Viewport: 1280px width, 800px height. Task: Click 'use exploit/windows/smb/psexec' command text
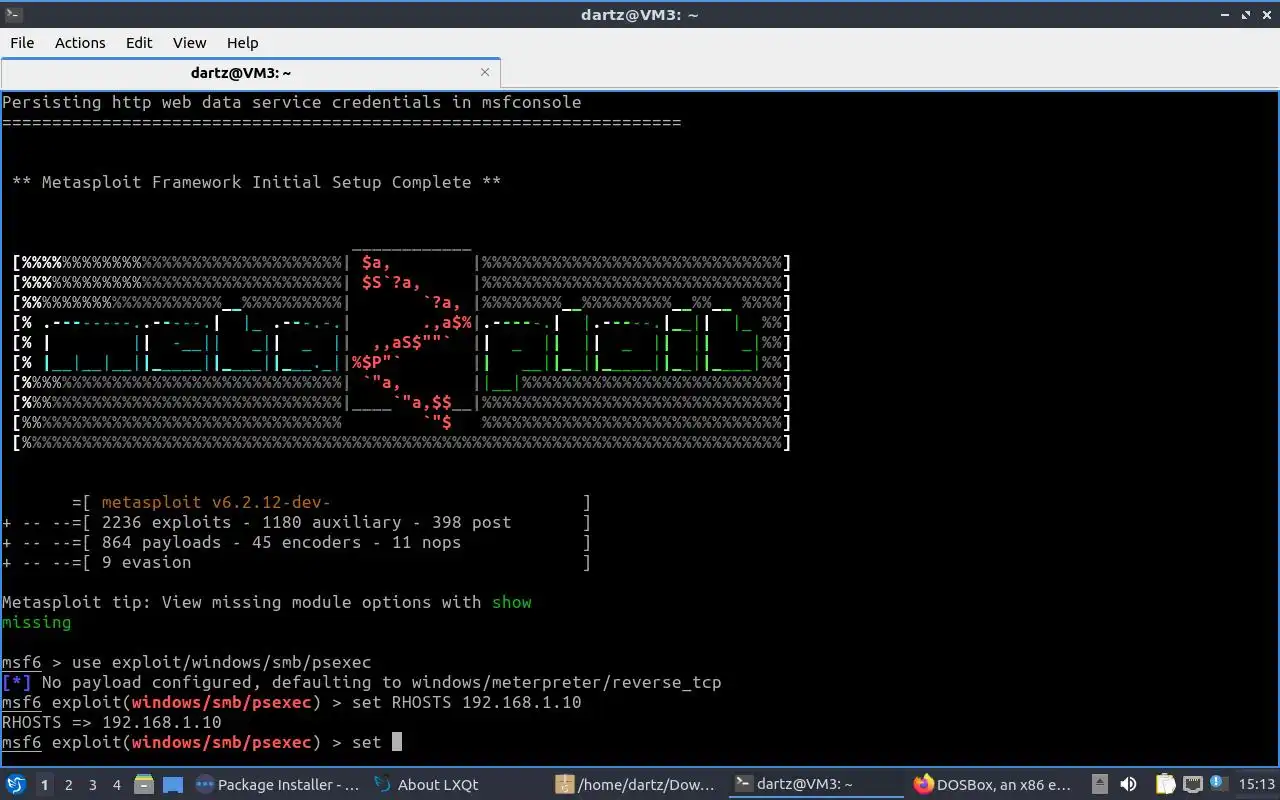pos(221,662)
